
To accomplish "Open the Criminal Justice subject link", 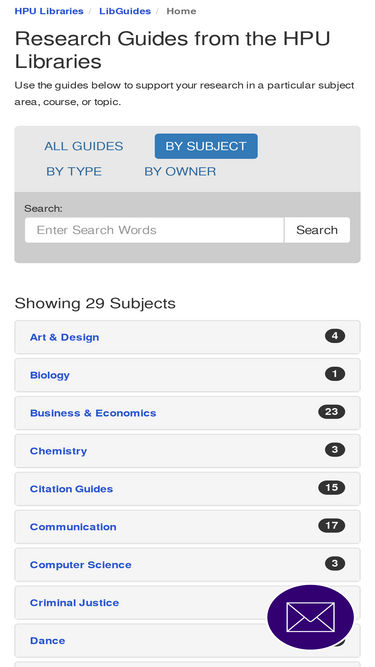I will 74,603.
